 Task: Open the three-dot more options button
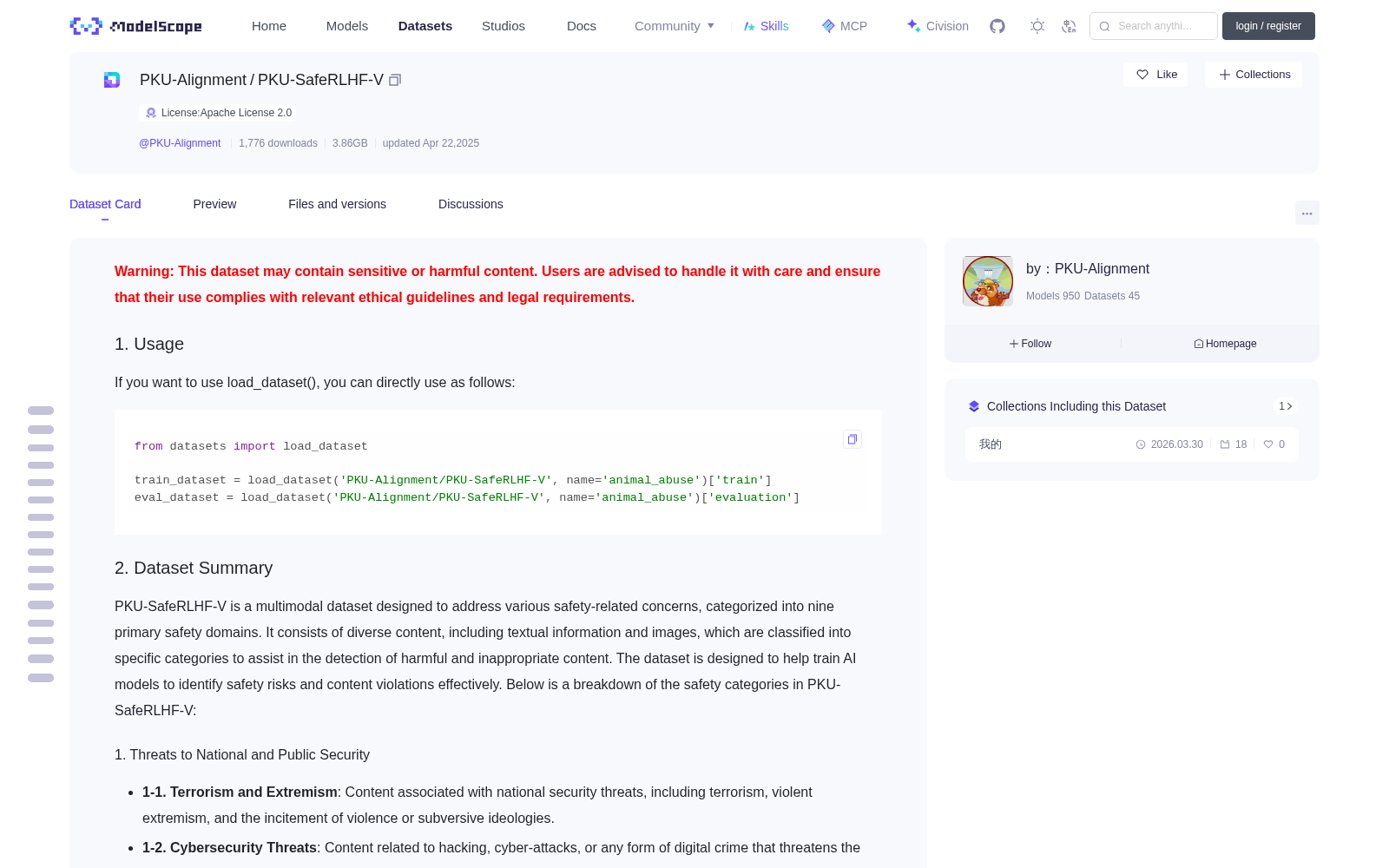(x=1307, y=213)
